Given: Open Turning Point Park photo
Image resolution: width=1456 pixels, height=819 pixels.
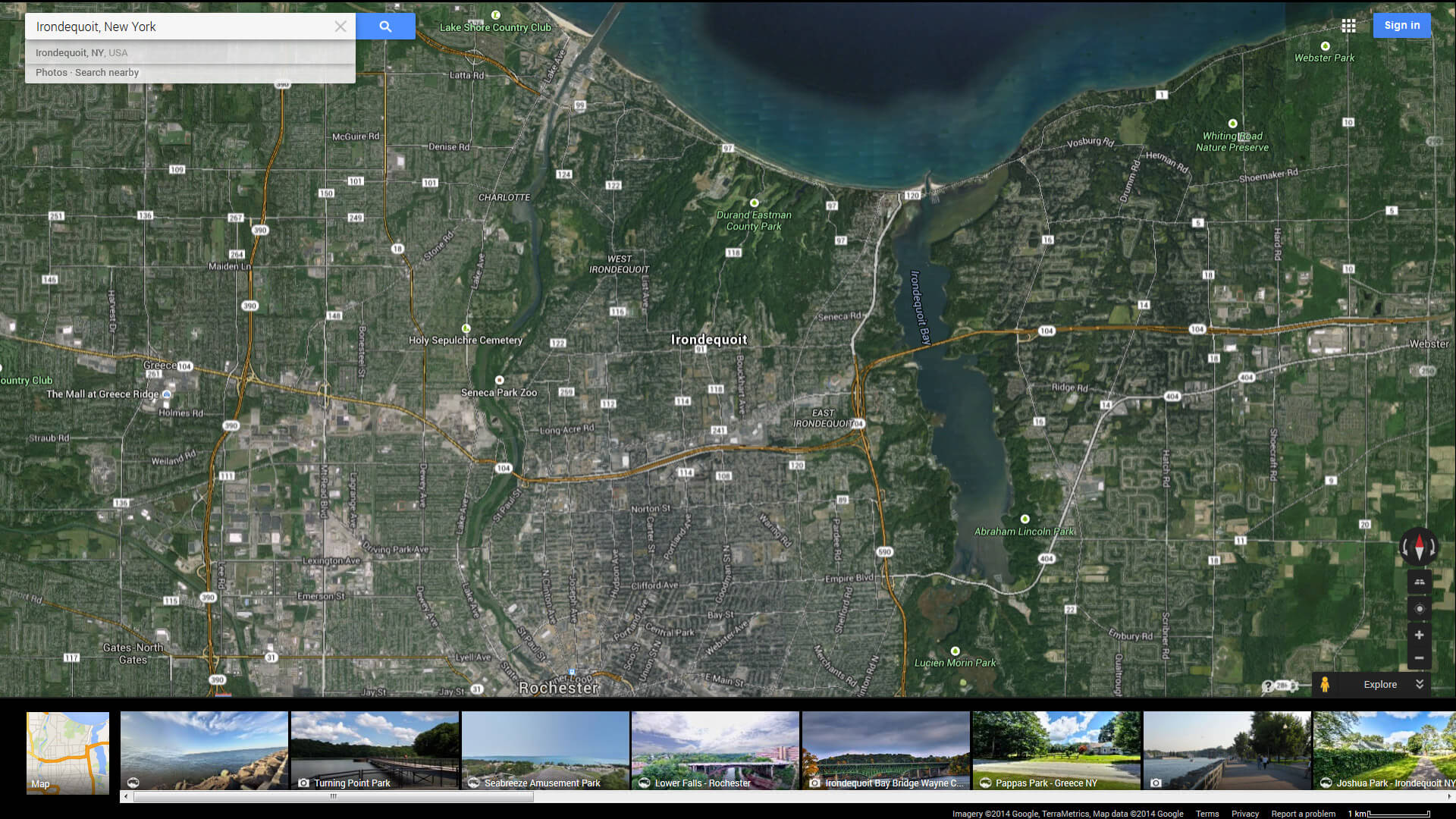Looking at the screenshot, I should (375, 750).
